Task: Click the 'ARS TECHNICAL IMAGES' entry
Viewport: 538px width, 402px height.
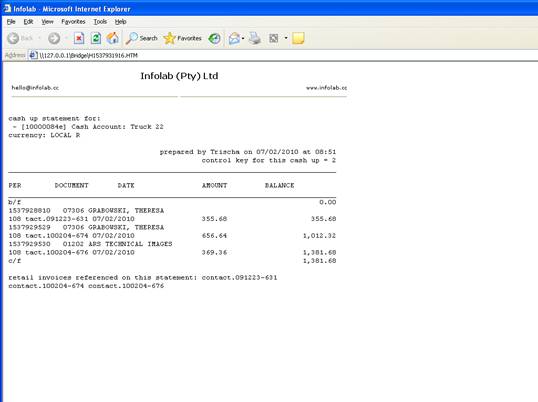Action: pyautogui.click(x=130, y=244)
